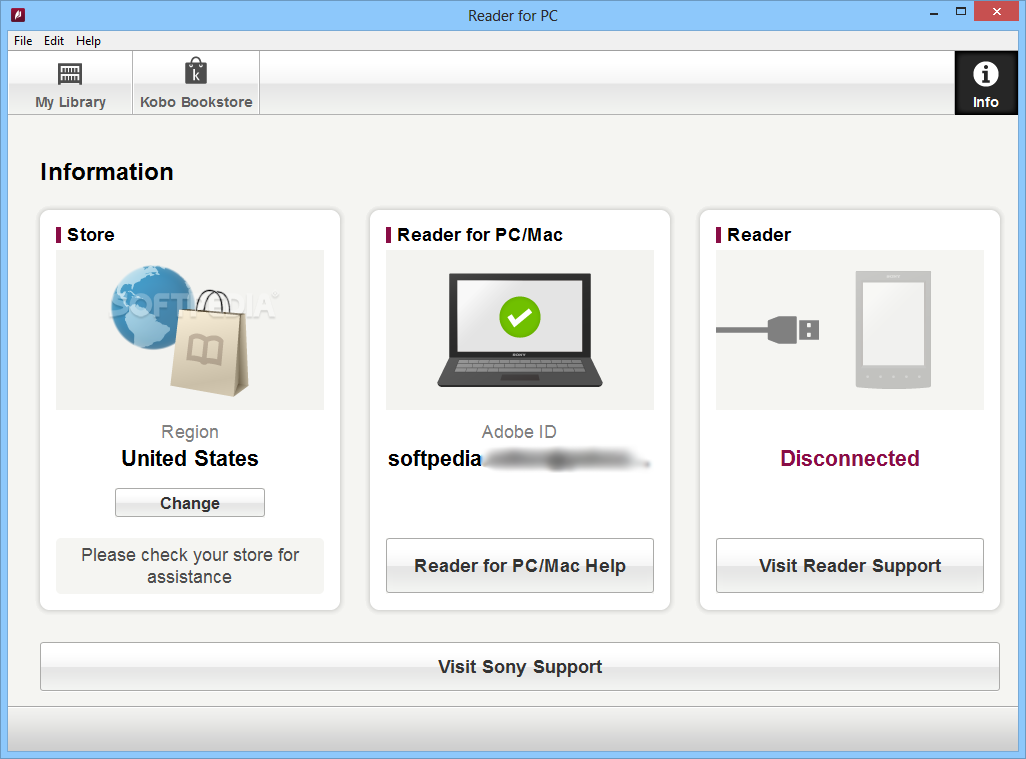Minimize the Reader for PC window
This screenshot has height=759, width=1026.
point(934,12)
